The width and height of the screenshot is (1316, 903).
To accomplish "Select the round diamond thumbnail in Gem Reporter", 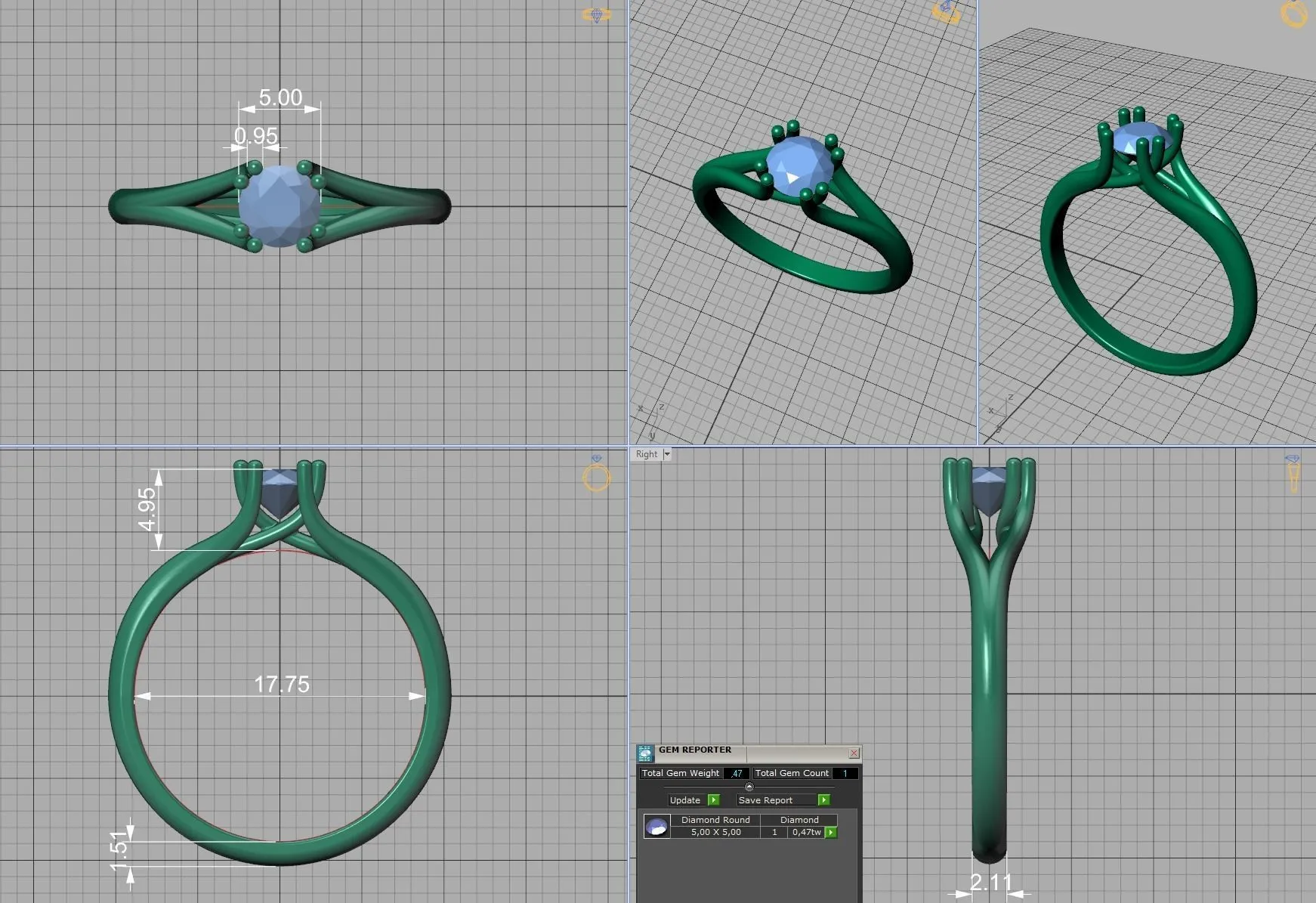I will tap(656, 826).
